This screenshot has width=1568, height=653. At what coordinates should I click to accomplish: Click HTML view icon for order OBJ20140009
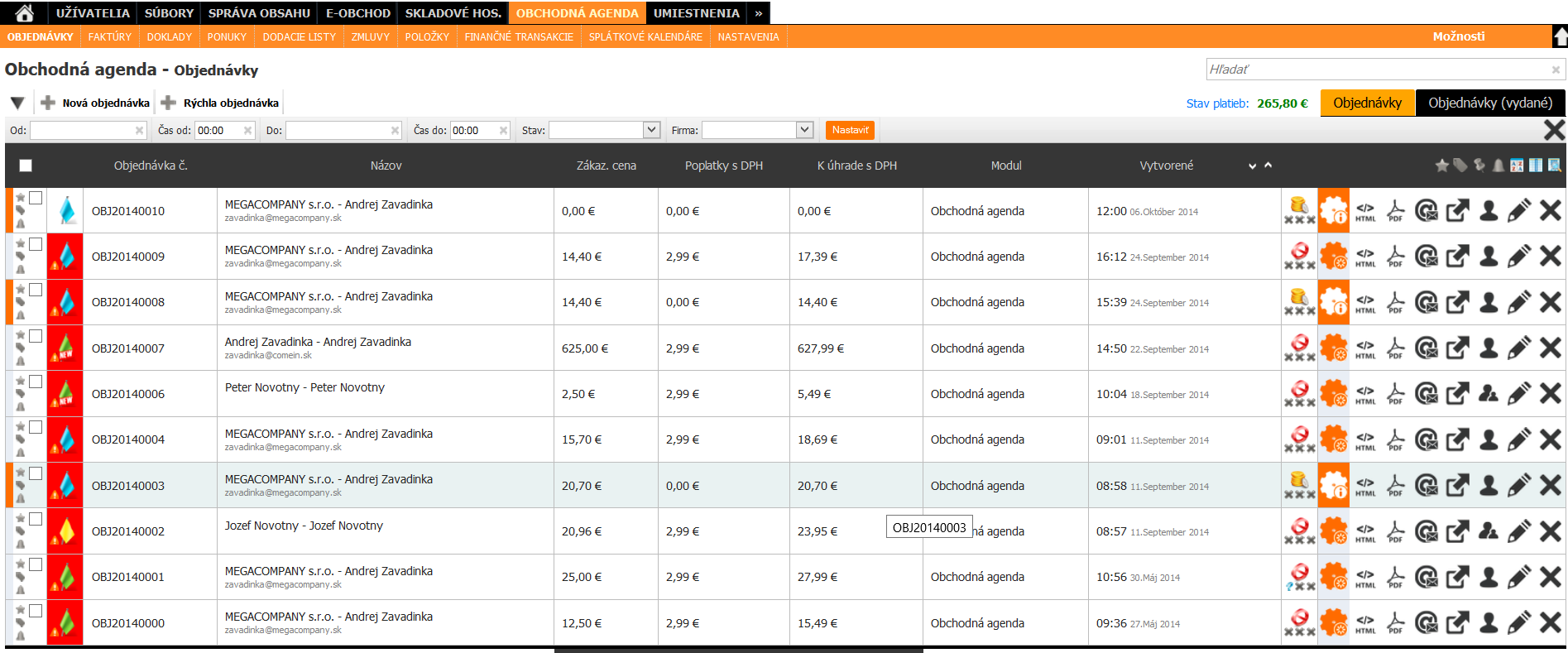pyautogui.click(x=1365, y=257)
